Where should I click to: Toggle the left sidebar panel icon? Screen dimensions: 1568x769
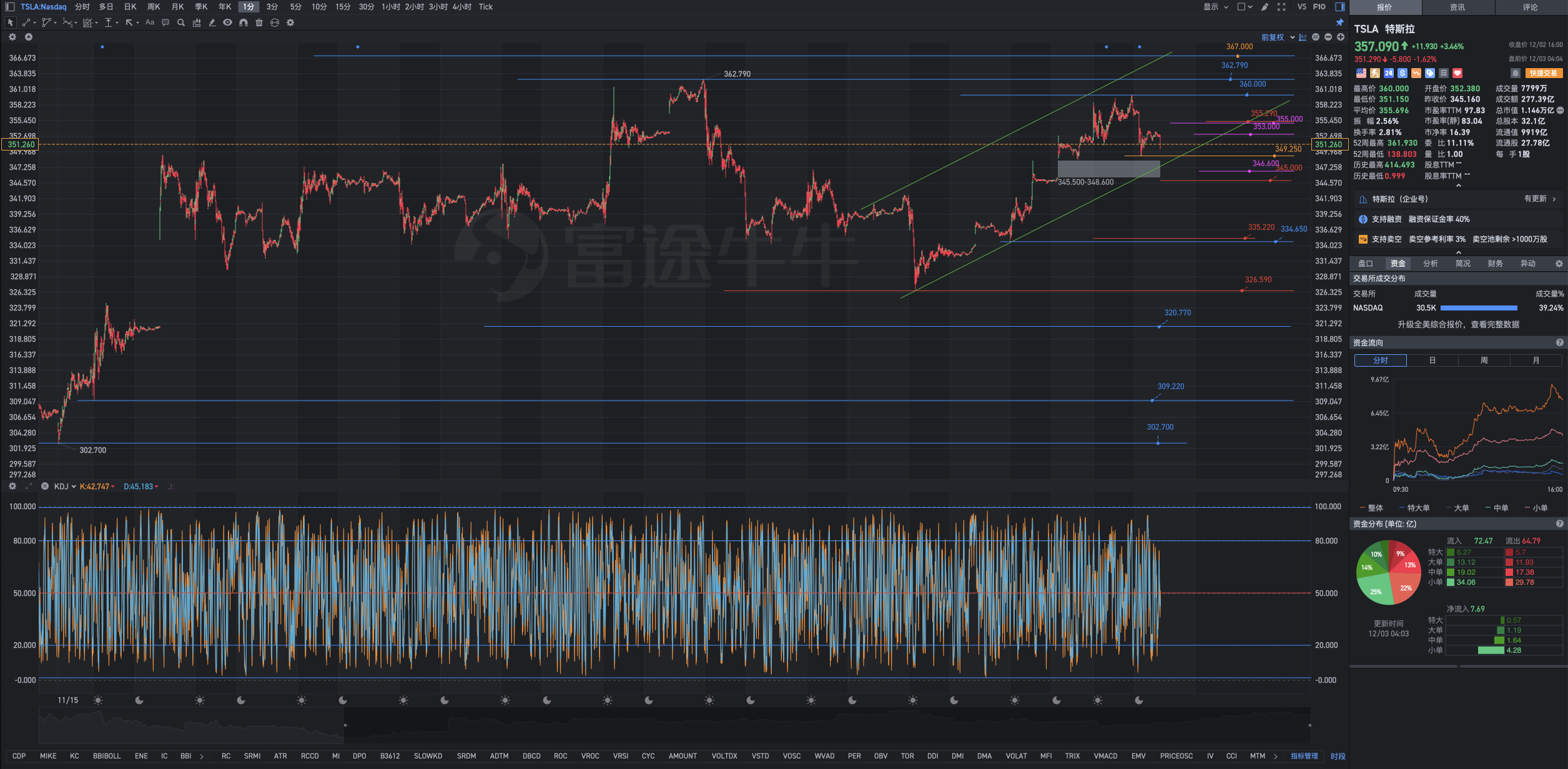10,7
